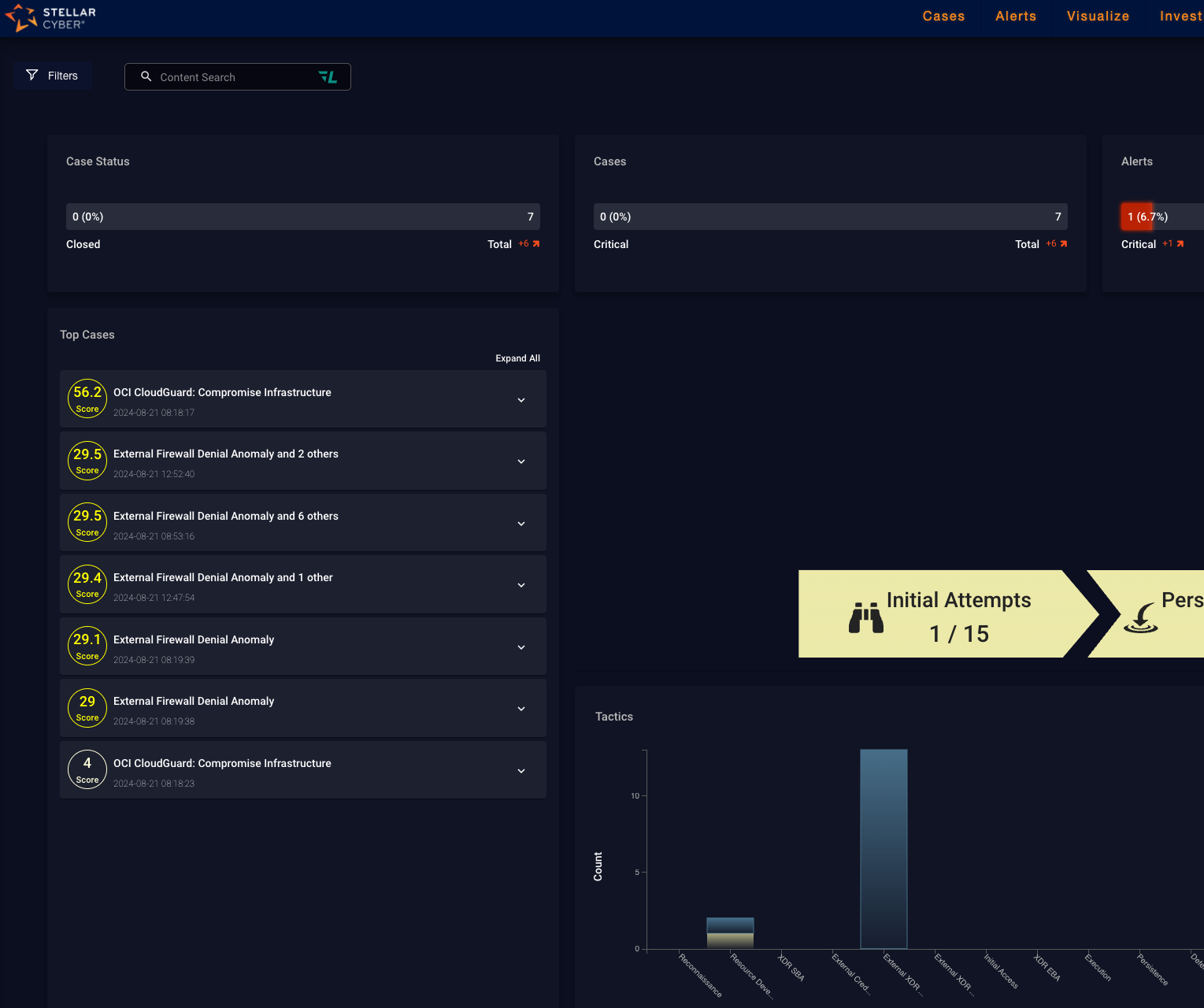
Task: Click the binoculars Initial Attempts icon
Action: [865, 617]
